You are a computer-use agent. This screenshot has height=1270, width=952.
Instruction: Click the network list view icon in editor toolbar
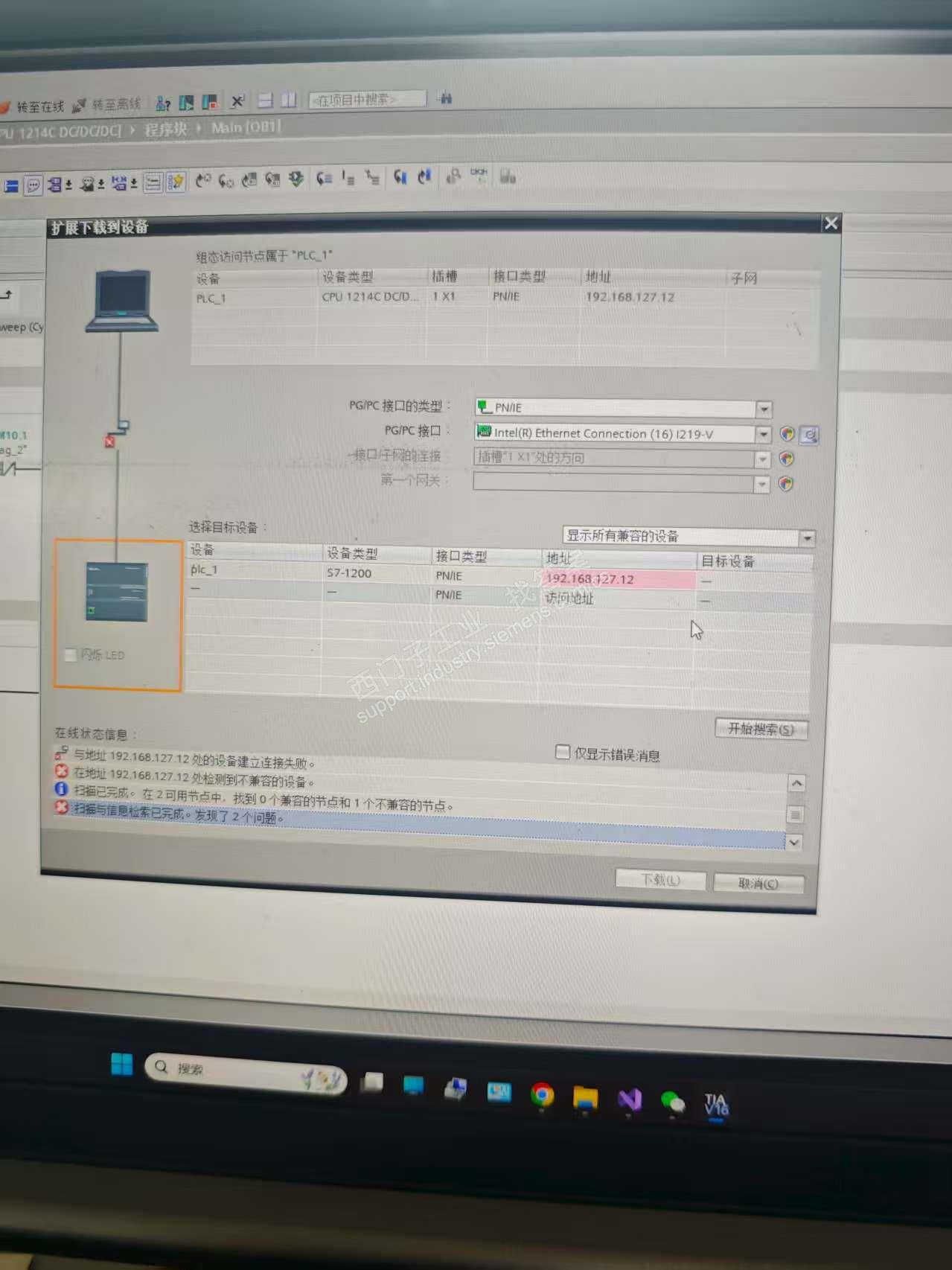(x=153, y=182)
